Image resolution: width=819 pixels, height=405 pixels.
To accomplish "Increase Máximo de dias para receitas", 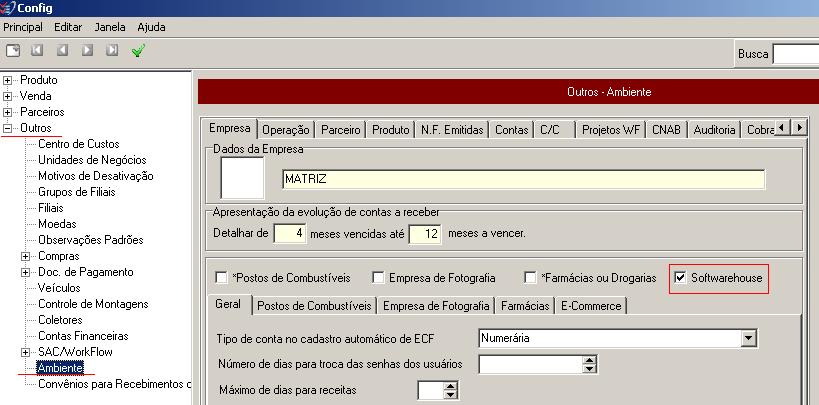I will 450,387.
